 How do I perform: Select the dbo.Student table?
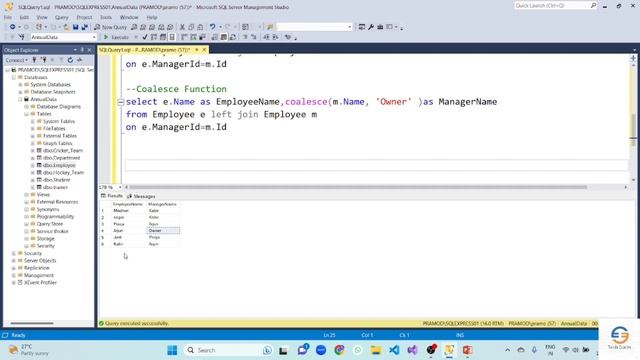57,180
